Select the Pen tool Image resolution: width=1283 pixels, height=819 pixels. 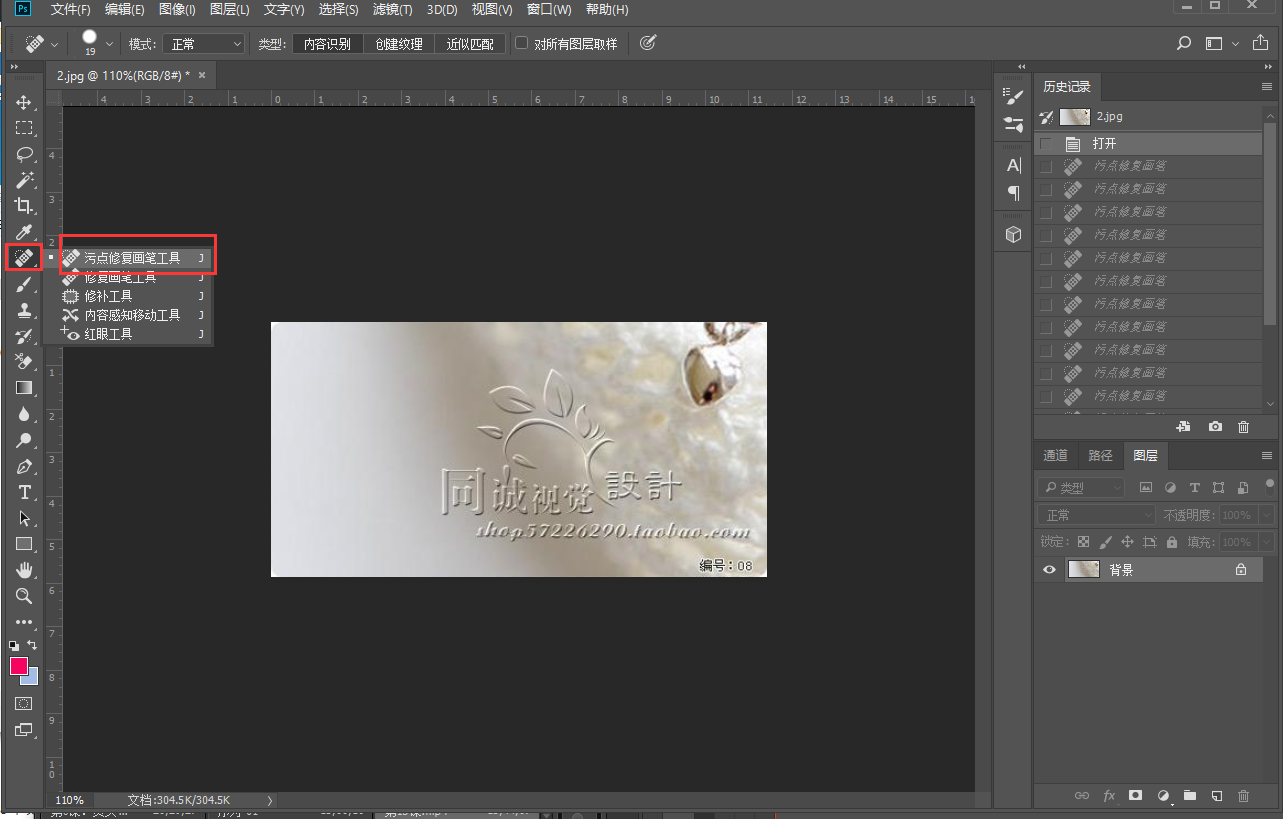coord(24,466)
